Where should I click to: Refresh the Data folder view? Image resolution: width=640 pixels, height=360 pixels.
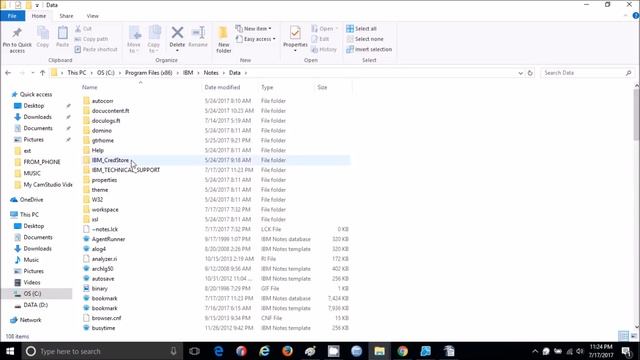point(530,73)
